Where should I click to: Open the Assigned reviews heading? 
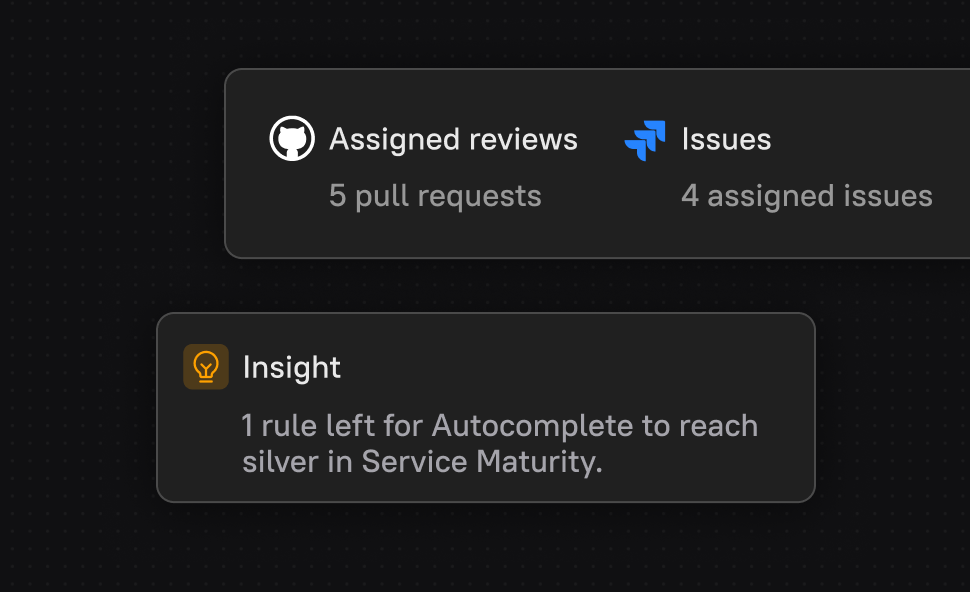pos(453,139)
